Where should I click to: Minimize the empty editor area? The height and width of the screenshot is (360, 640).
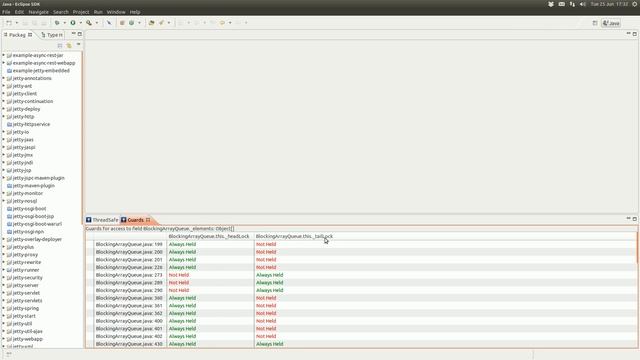629,34
